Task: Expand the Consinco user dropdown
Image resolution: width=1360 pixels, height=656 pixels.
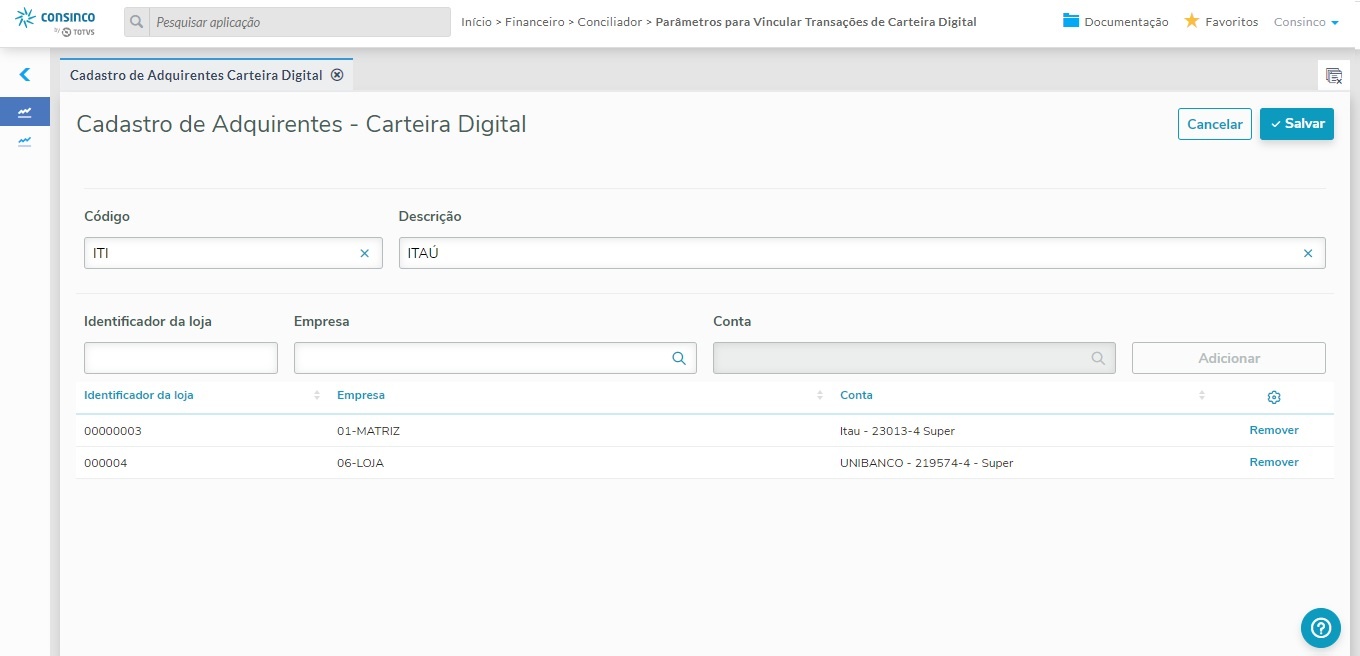Action: pos(1306,22)
